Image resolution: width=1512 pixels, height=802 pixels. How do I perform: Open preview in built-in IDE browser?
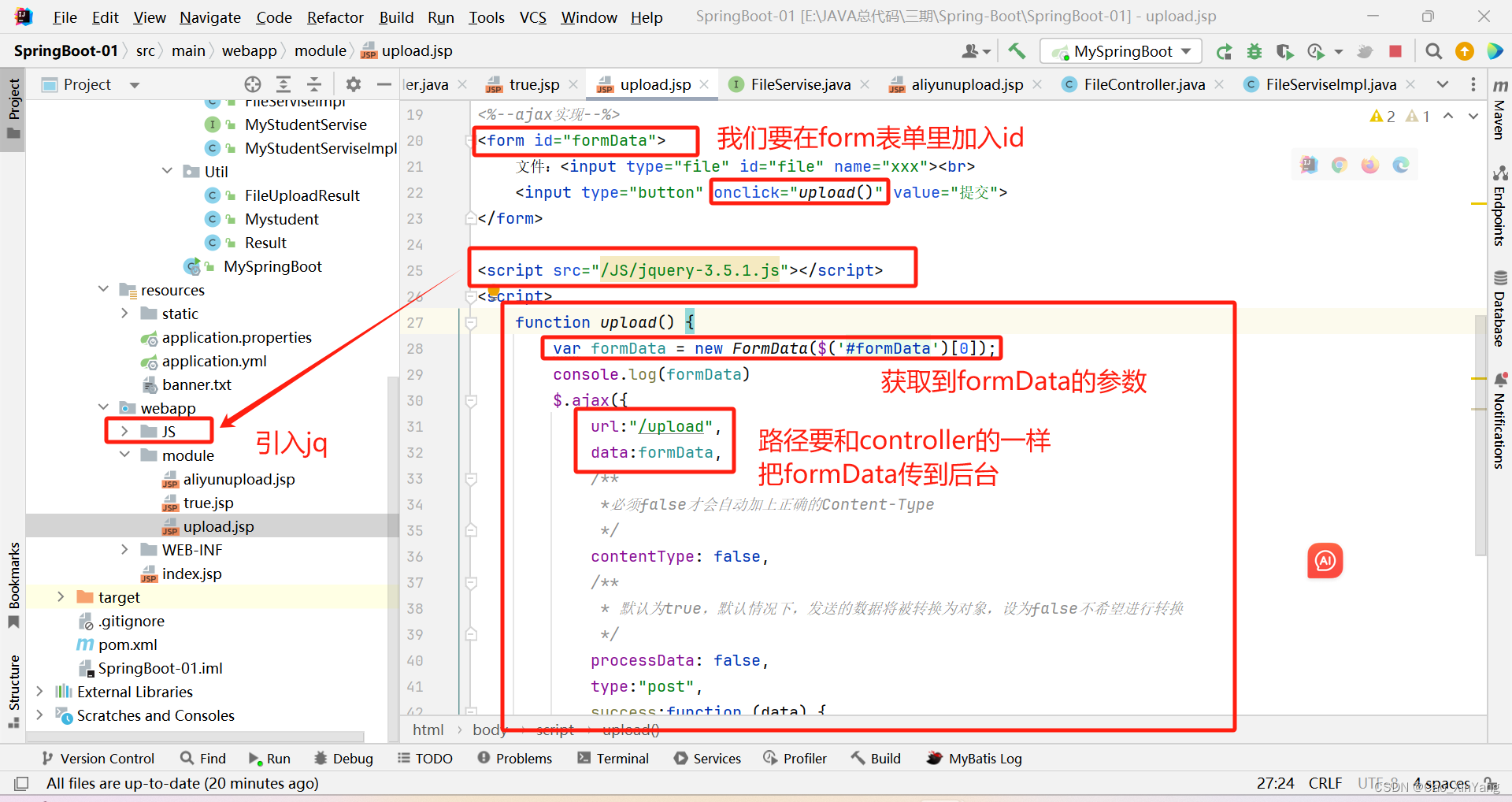pyautogui.click(x=1309, y=165)
